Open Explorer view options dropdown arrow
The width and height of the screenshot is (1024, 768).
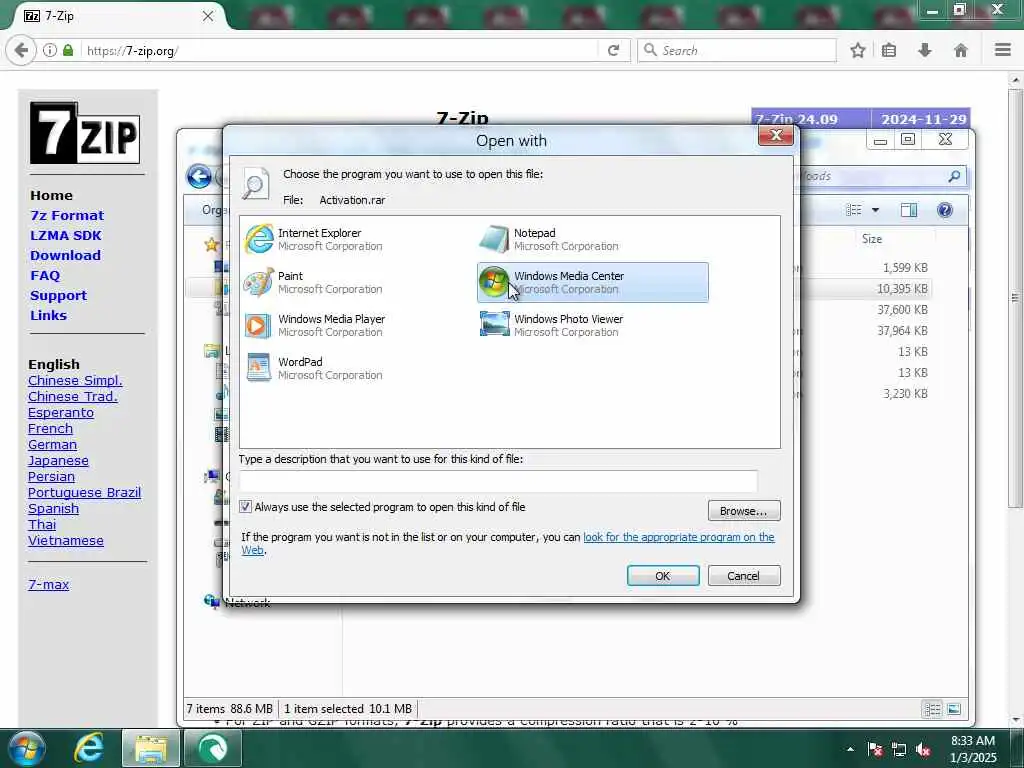[875, 210]
